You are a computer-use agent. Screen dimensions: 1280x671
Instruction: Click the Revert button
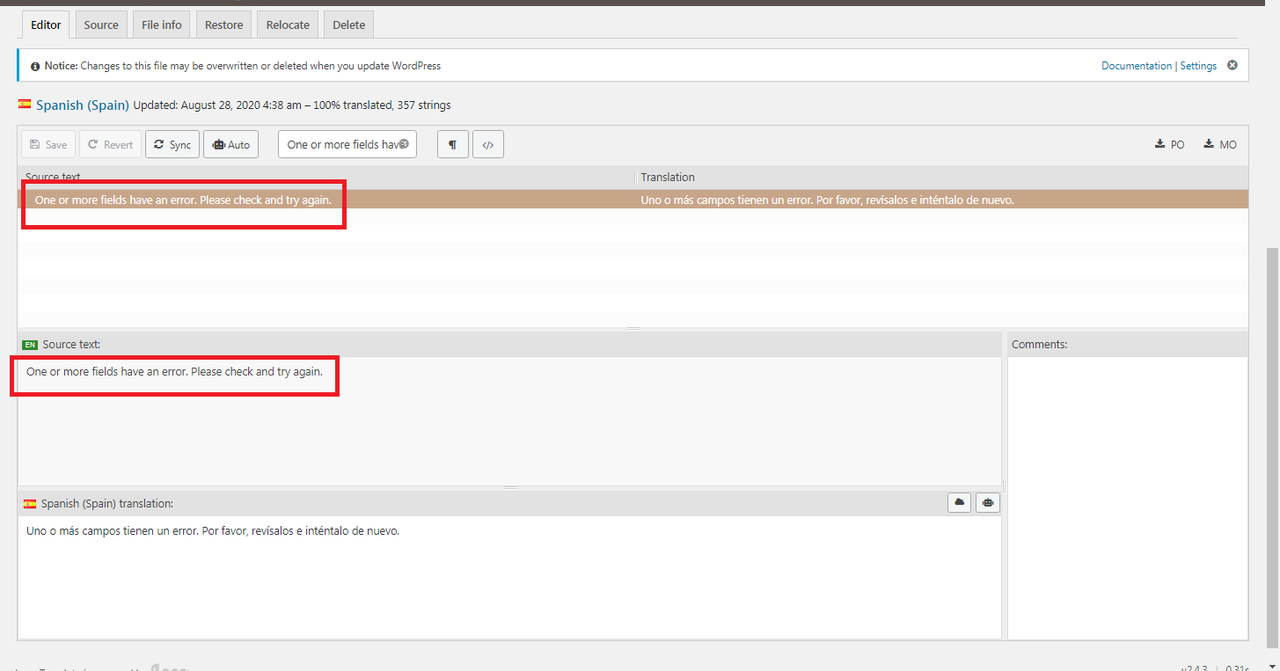tap(110, 145)
